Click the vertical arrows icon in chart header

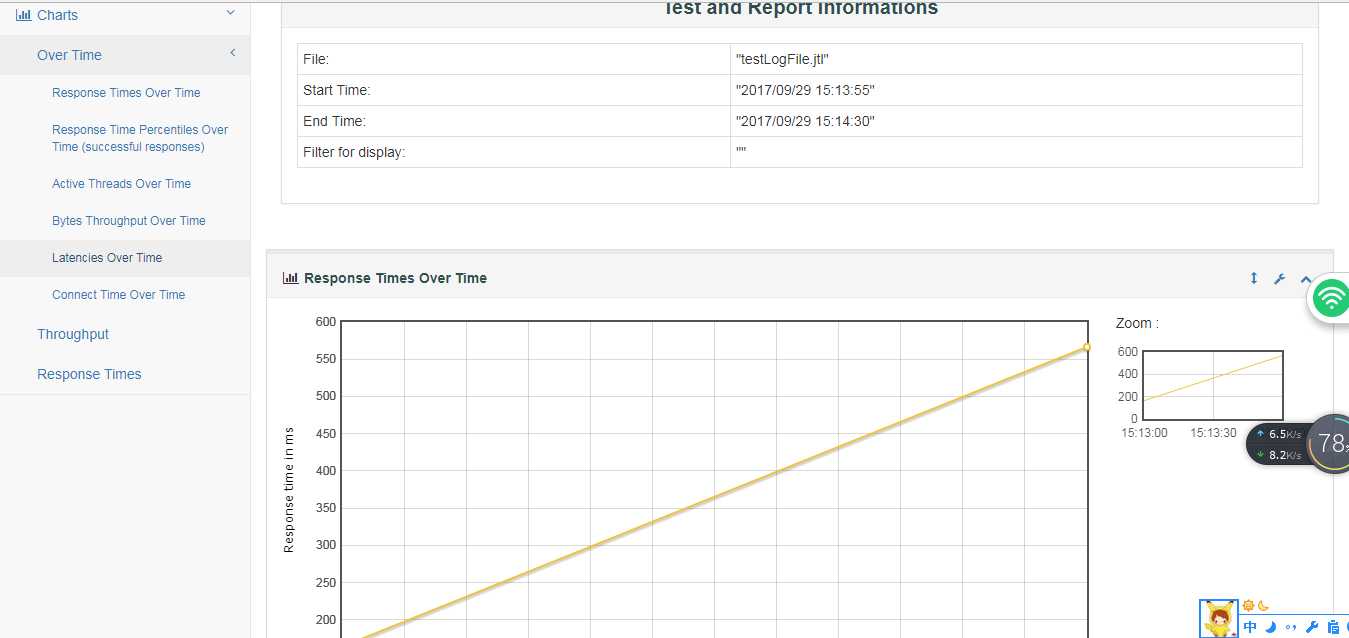click(x=1254, y=278)
